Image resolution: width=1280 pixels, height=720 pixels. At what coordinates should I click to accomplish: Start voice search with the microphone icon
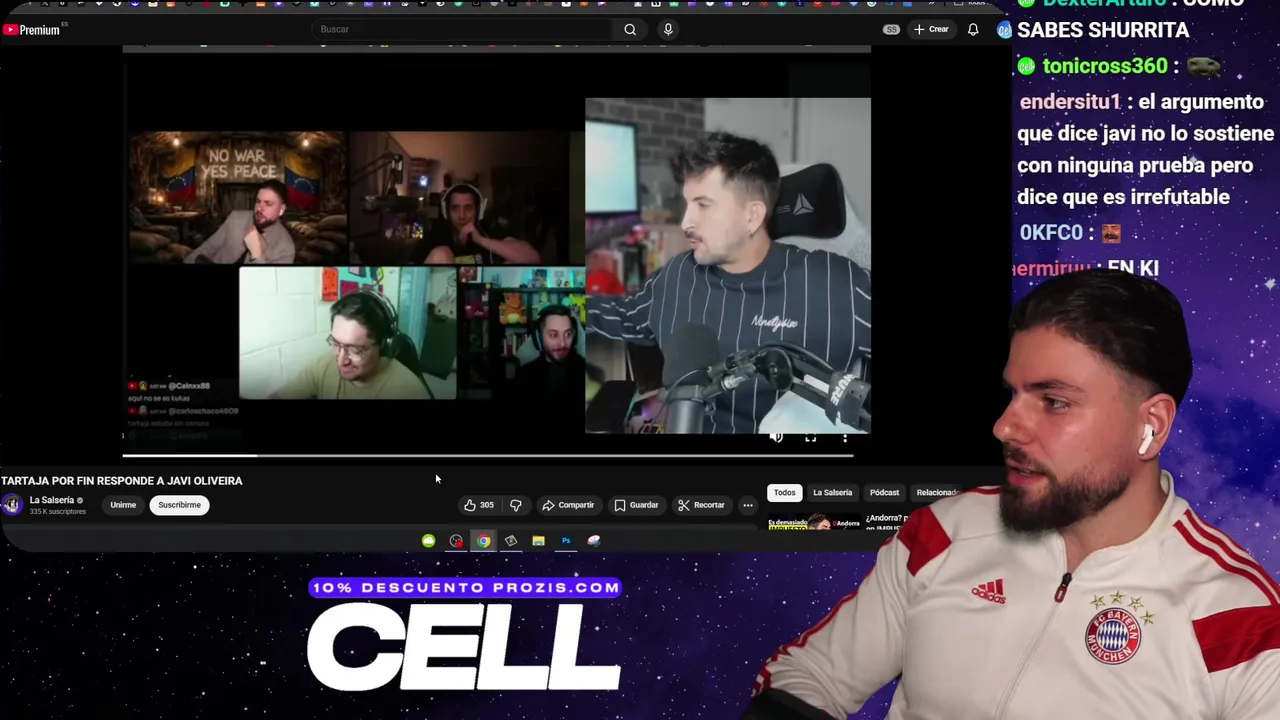(668, 29)
